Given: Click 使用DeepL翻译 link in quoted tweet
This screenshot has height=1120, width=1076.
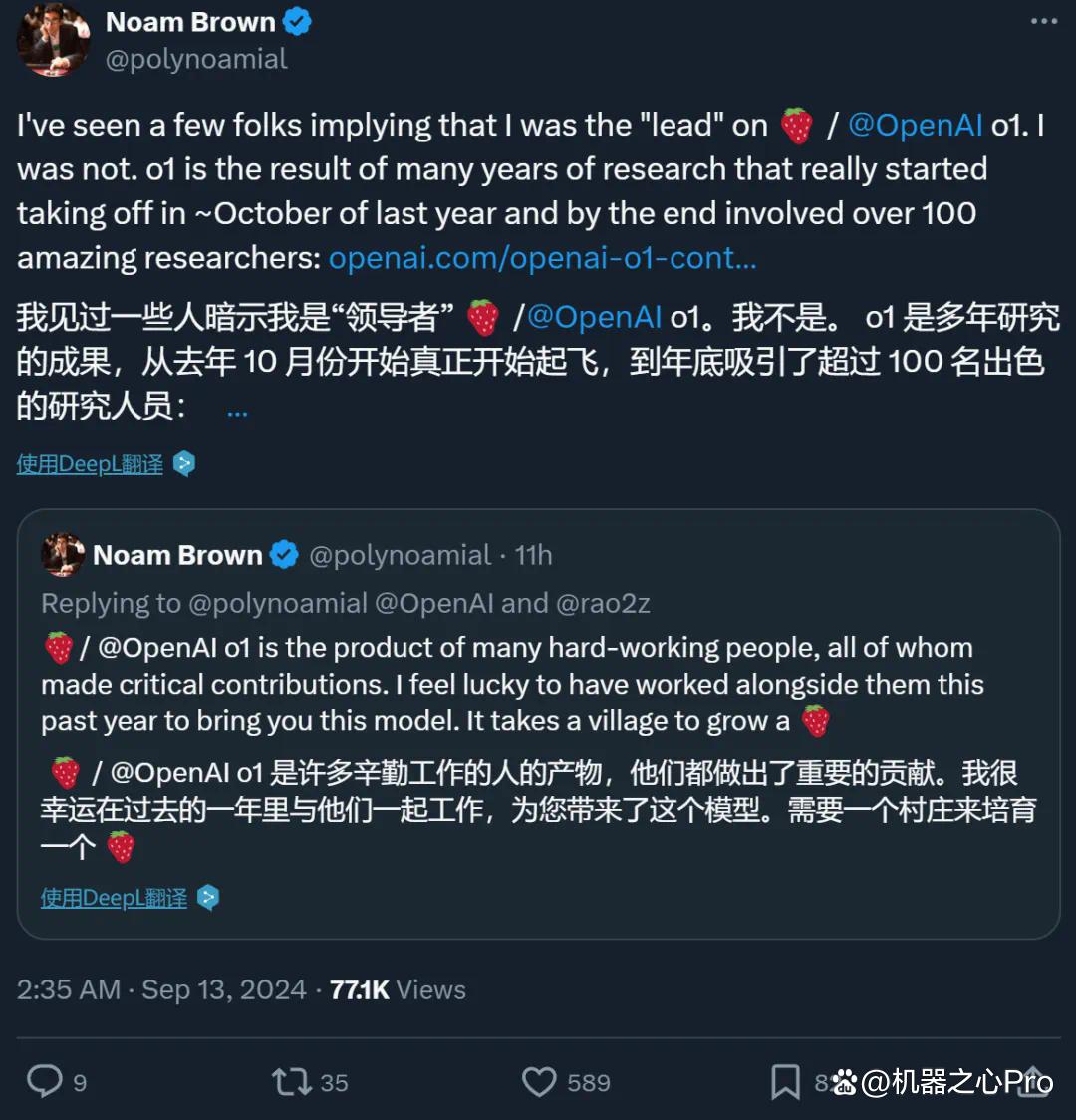Looking at the screenshot, I should pos(115,898).
